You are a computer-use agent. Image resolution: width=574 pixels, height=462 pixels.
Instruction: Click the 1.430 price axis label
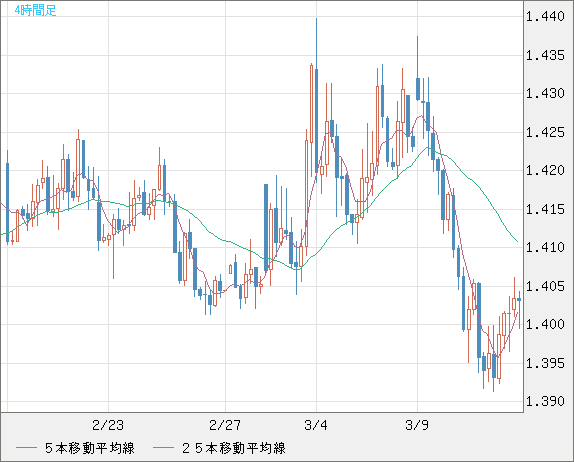[545, 93]
